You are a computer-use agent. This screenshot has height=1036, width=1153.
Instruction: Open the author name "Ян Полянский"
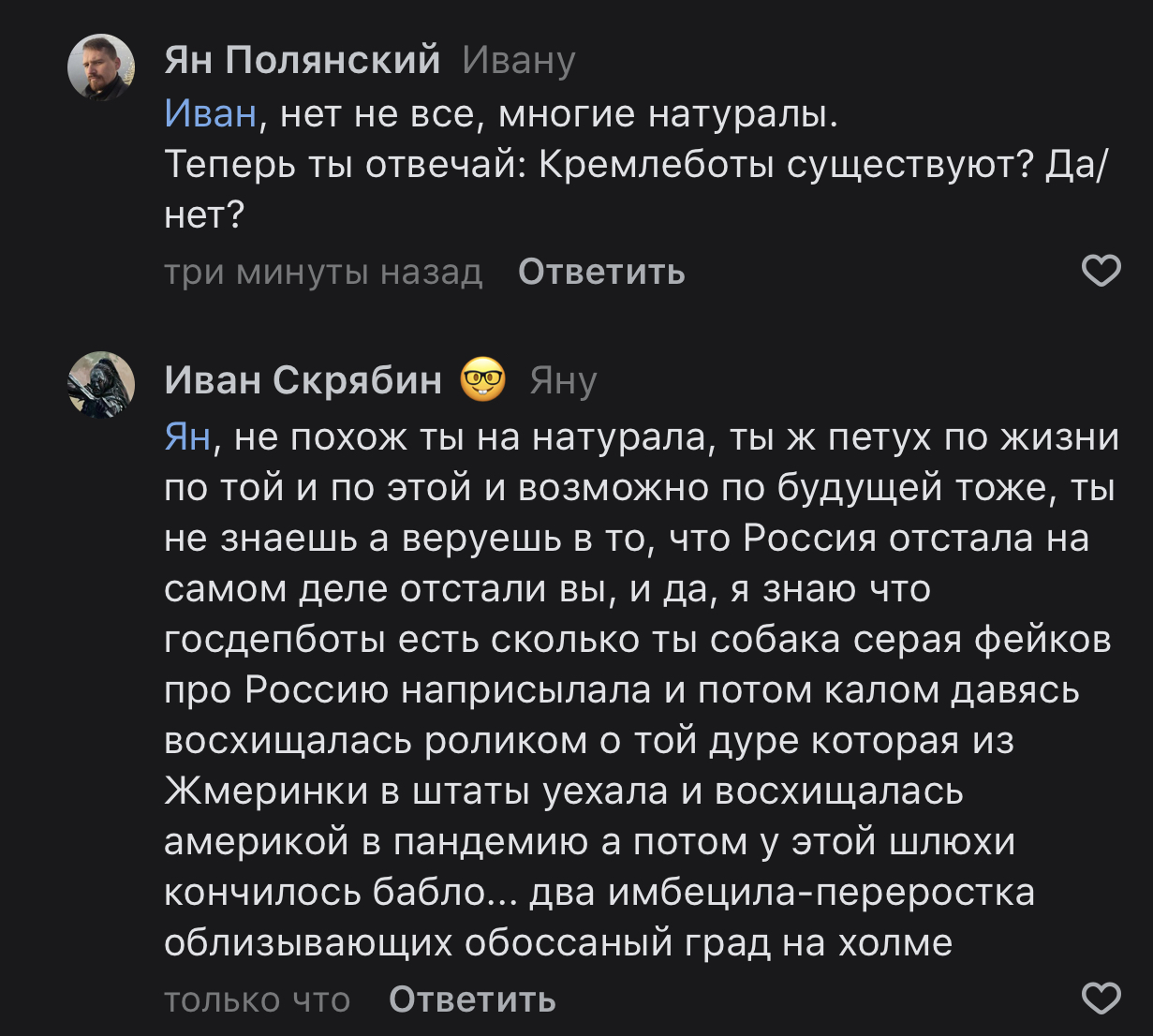click(x=302, y=60)
